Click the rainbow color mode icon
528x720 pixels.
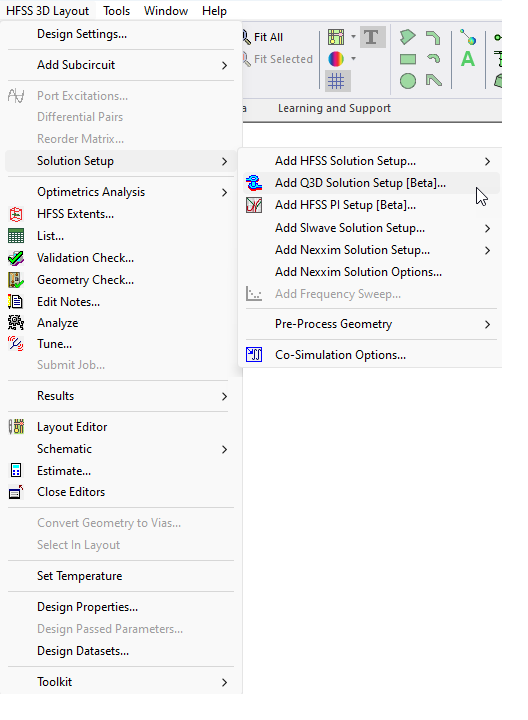point(336,59)
